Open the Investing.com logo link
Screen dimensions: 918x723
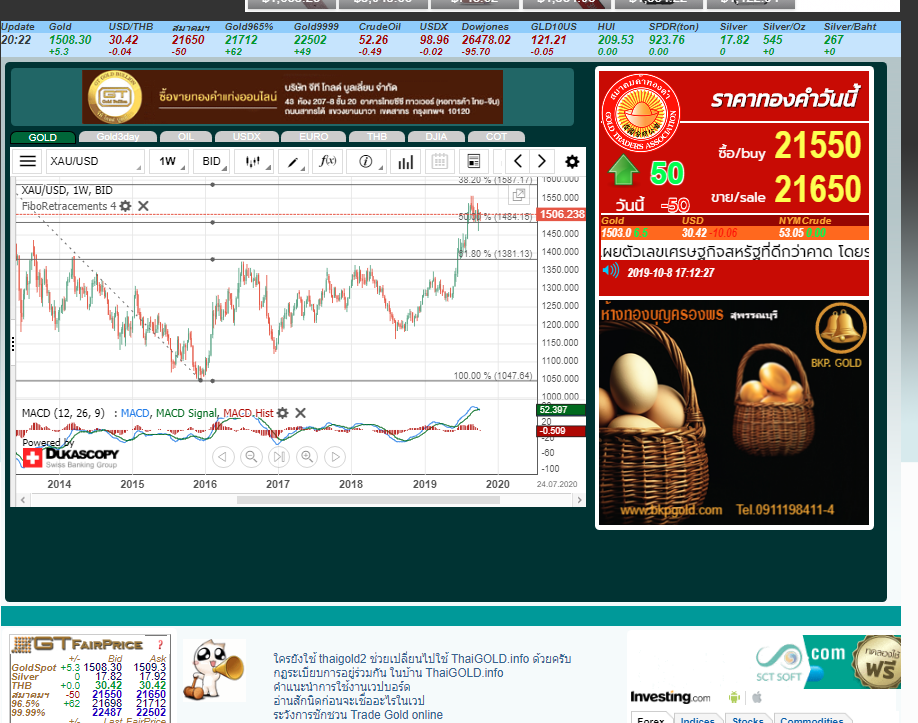[670, 697]
